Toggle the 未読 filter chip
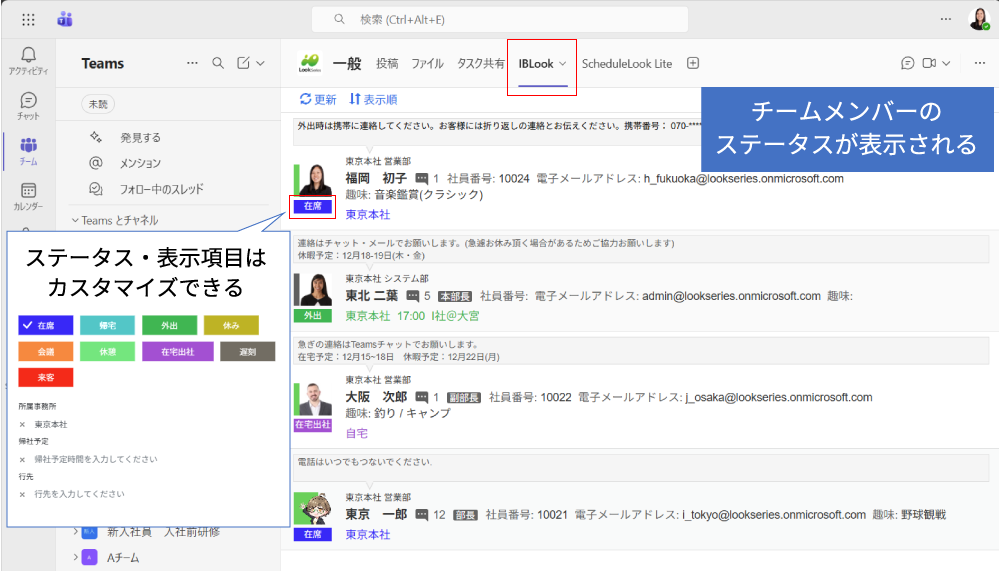Image resolution: width=1000 pixels, height=571 pixels. [x=98, y=103]
